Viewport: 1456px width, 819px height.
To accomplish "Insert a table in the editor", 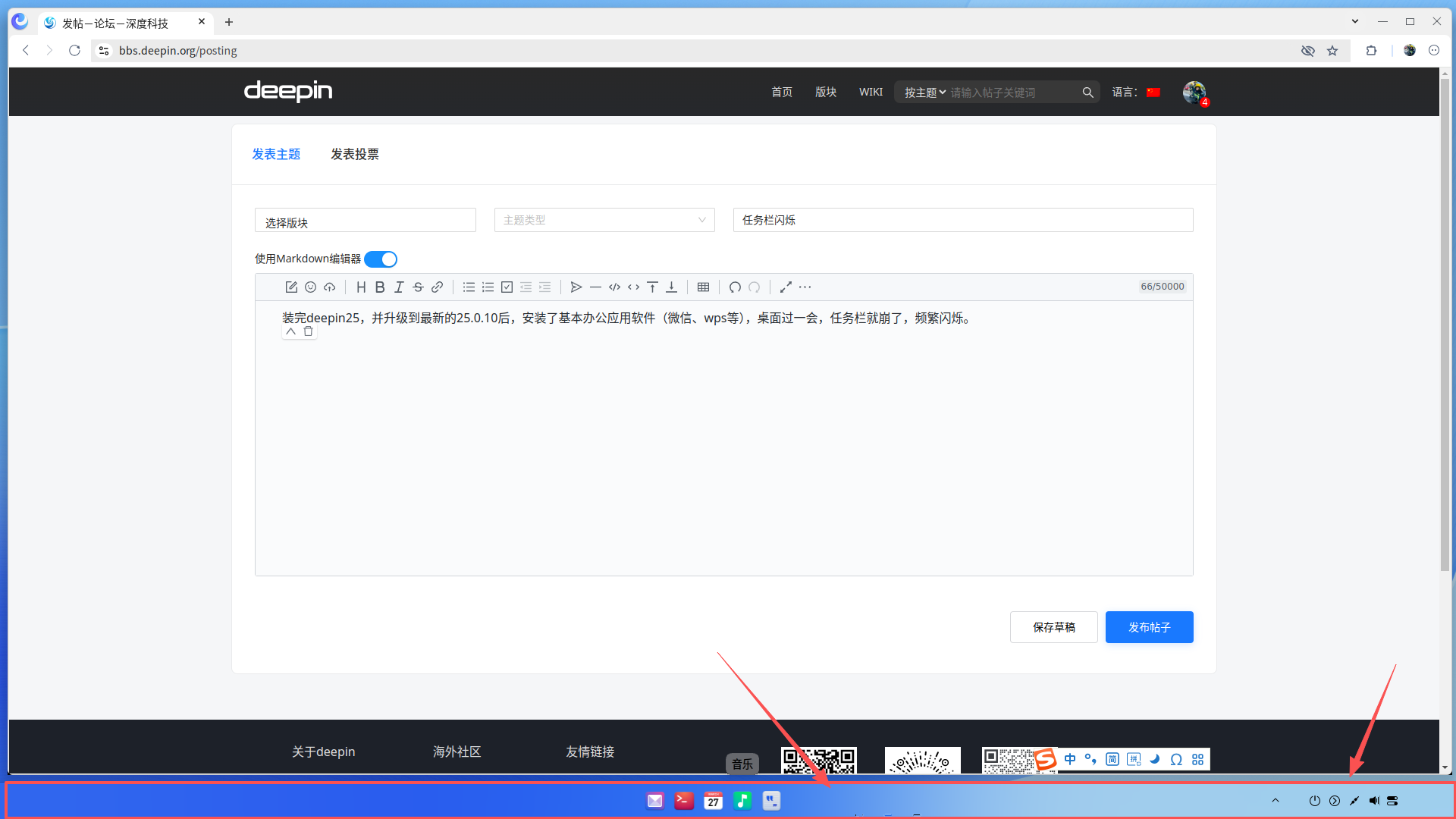I will 703,287.
